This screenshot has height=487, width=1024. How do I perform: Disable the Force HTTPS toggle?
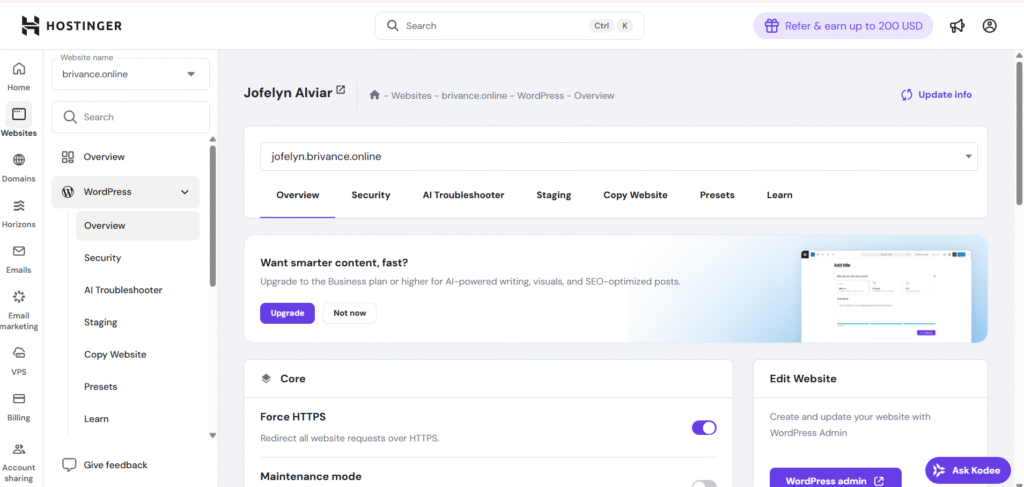click(704, 427)
